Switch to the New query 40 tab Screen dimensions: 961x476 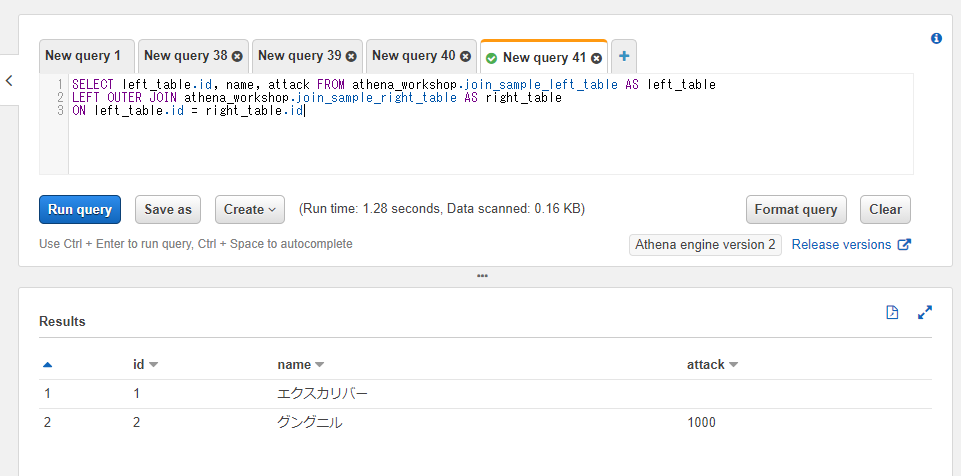coord(413,56)
